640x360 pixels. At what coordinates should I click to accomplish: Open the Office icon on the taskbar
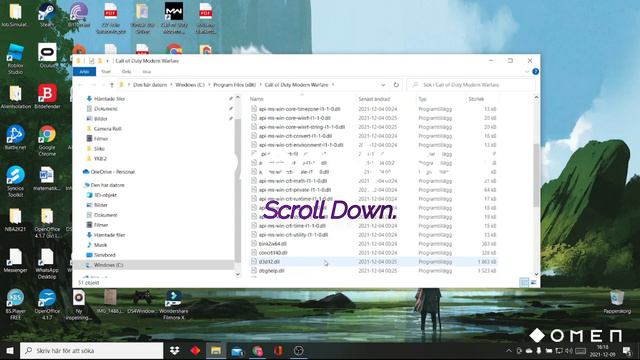(278, 350)
